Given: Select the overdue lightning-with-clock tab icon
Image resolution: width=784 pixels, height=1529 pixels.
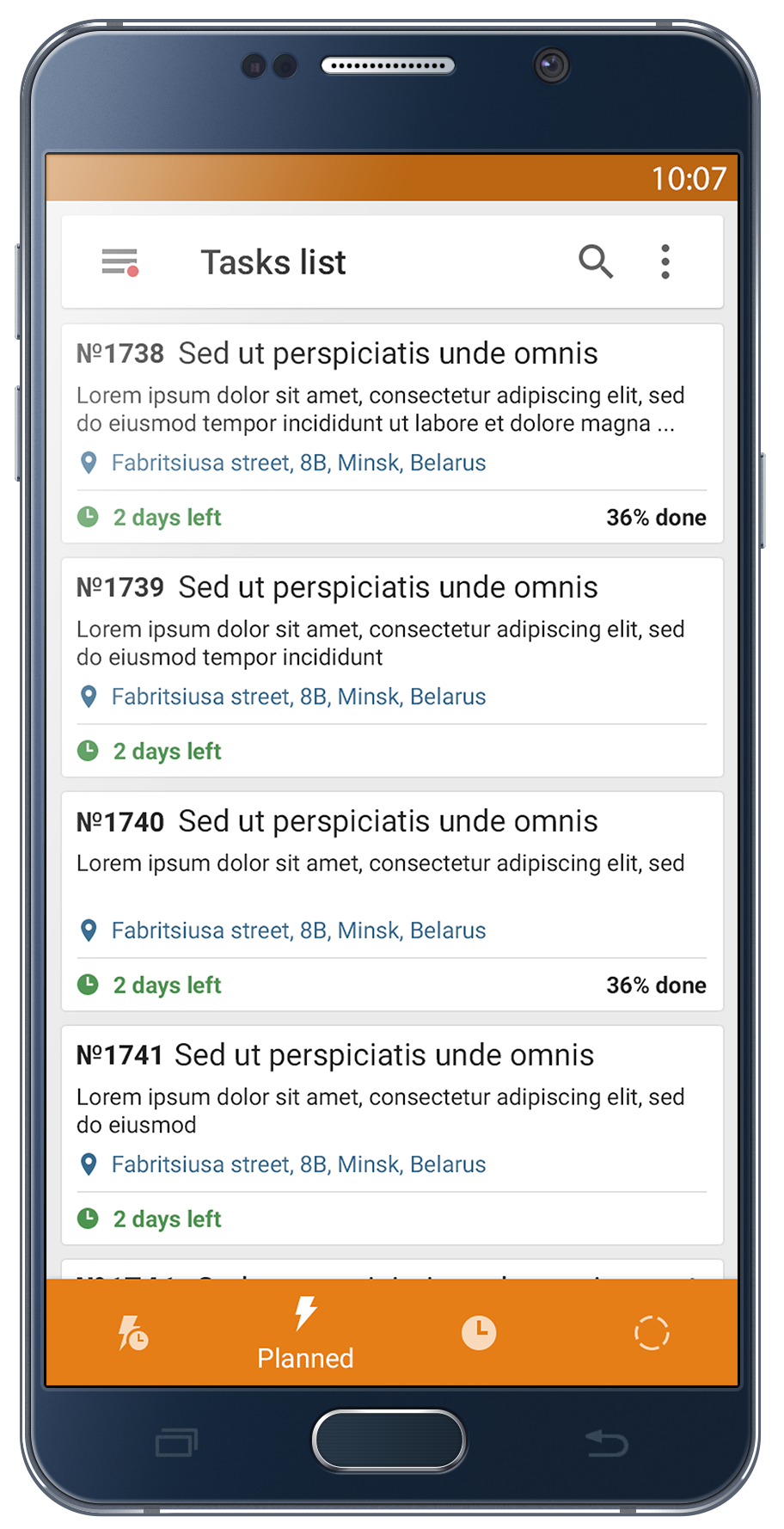Looking at the screenshot, I should pos(133,1332).
